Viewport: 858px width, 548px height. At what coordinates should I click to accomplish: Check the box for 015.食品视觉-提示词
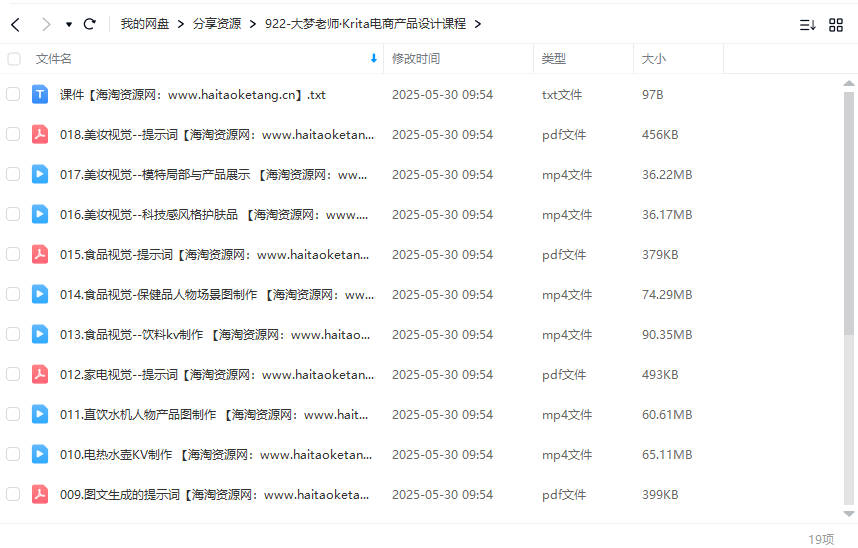tap(13, 254)
